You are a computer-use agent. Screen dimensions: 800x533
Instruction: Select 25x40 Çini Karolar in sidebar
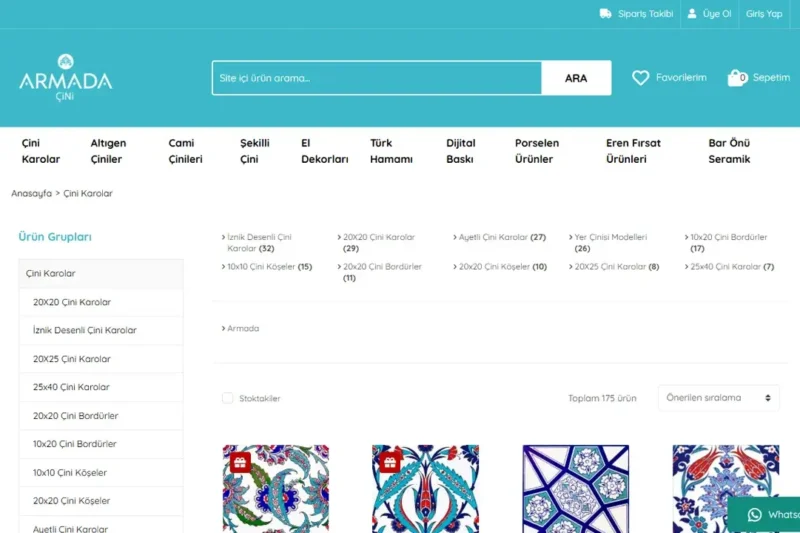101,387
